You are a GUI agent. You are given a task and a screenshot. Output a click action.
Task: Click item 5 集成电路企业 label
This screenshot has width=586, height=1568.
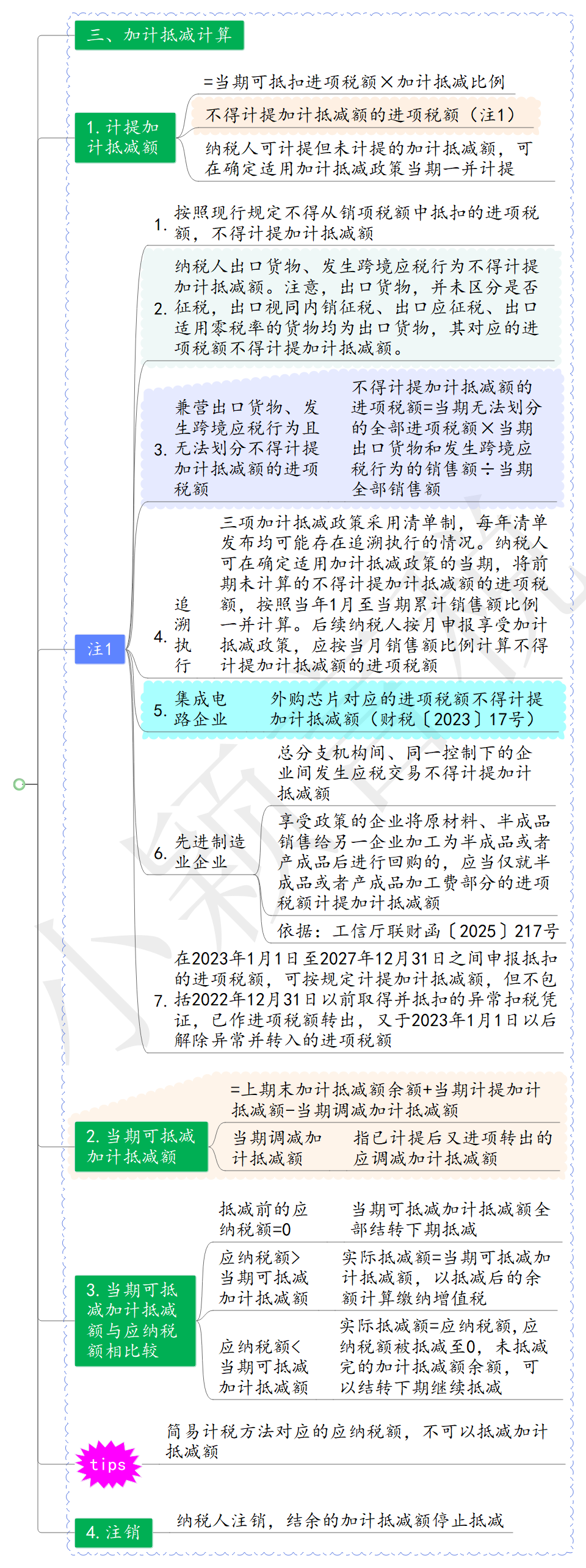(x=200, y=709)
